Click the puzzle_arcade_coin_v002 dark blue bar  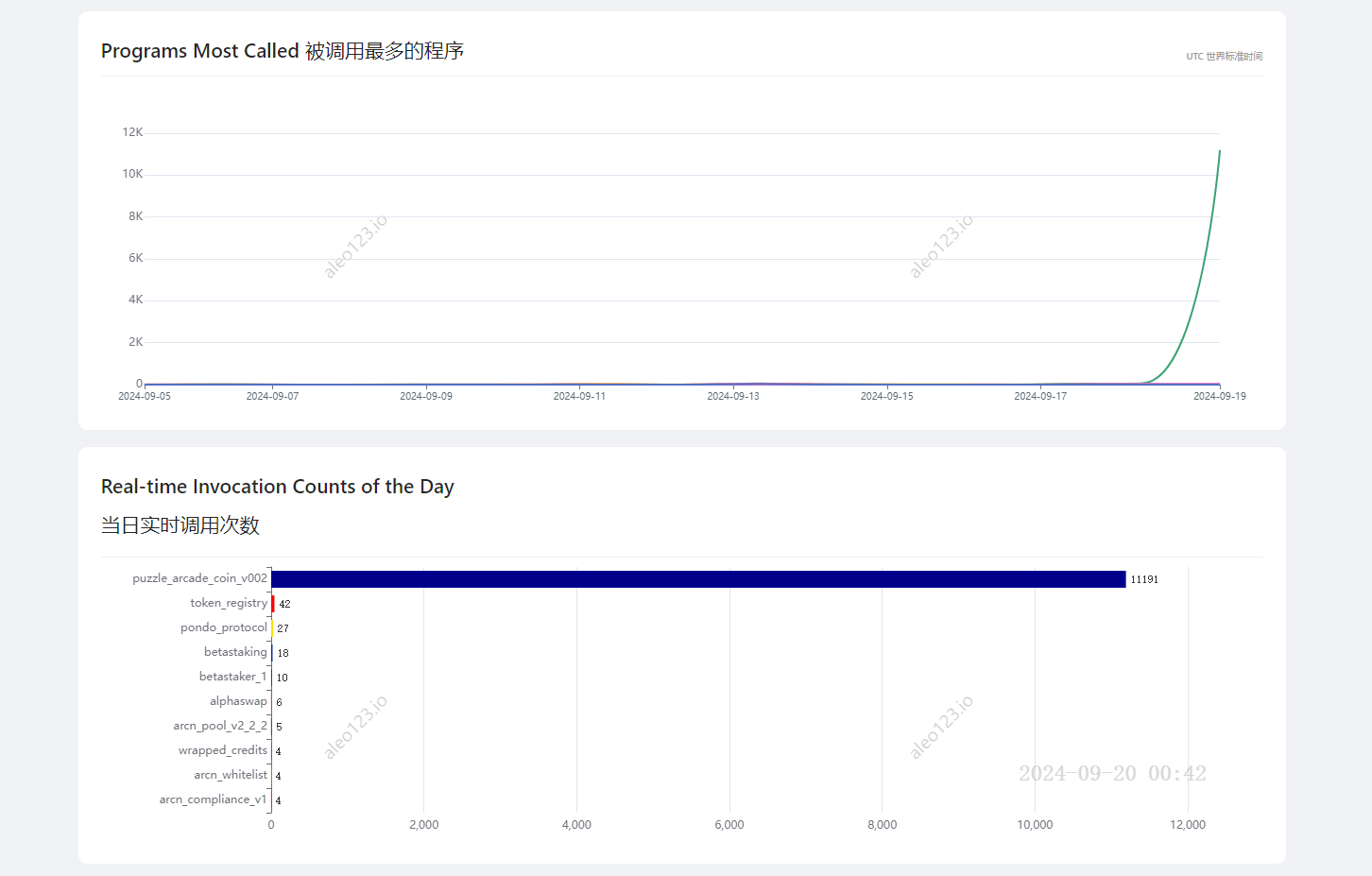tap(698, 579)
